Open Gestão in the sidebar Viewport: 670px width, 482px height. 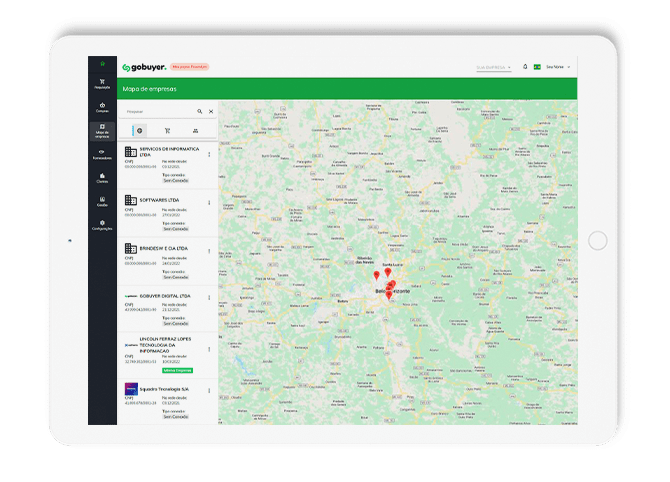102,201
